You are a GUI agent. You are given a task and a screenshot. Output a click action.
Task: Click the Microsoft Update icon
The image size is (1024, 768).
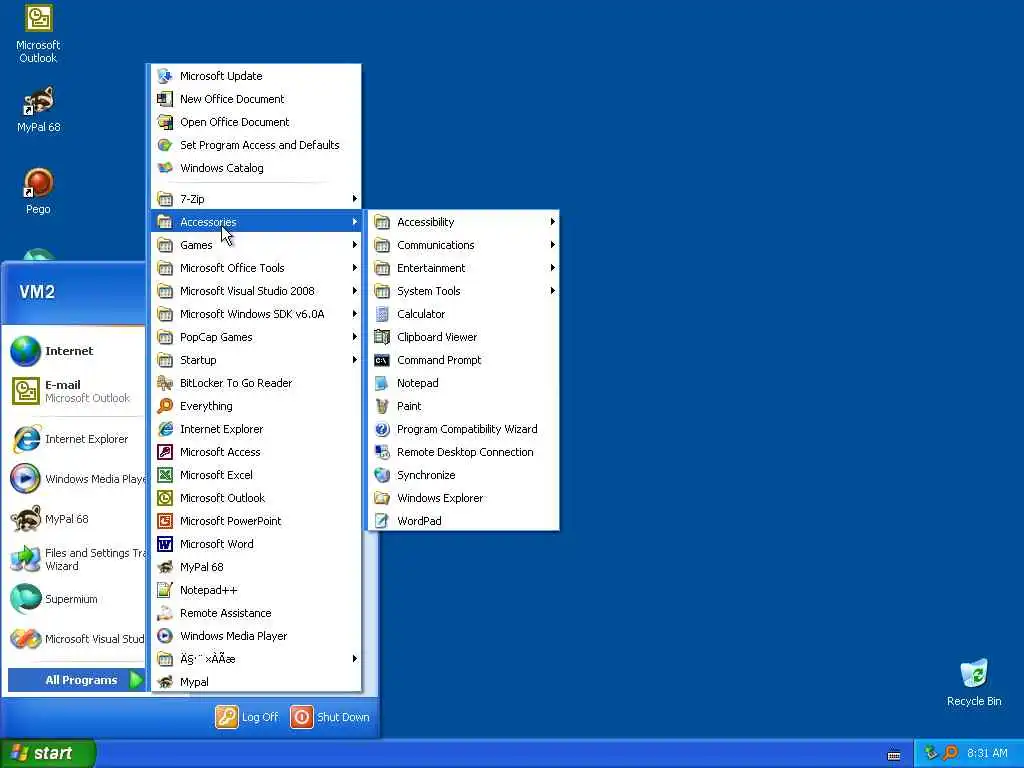[x=165, y=76]
